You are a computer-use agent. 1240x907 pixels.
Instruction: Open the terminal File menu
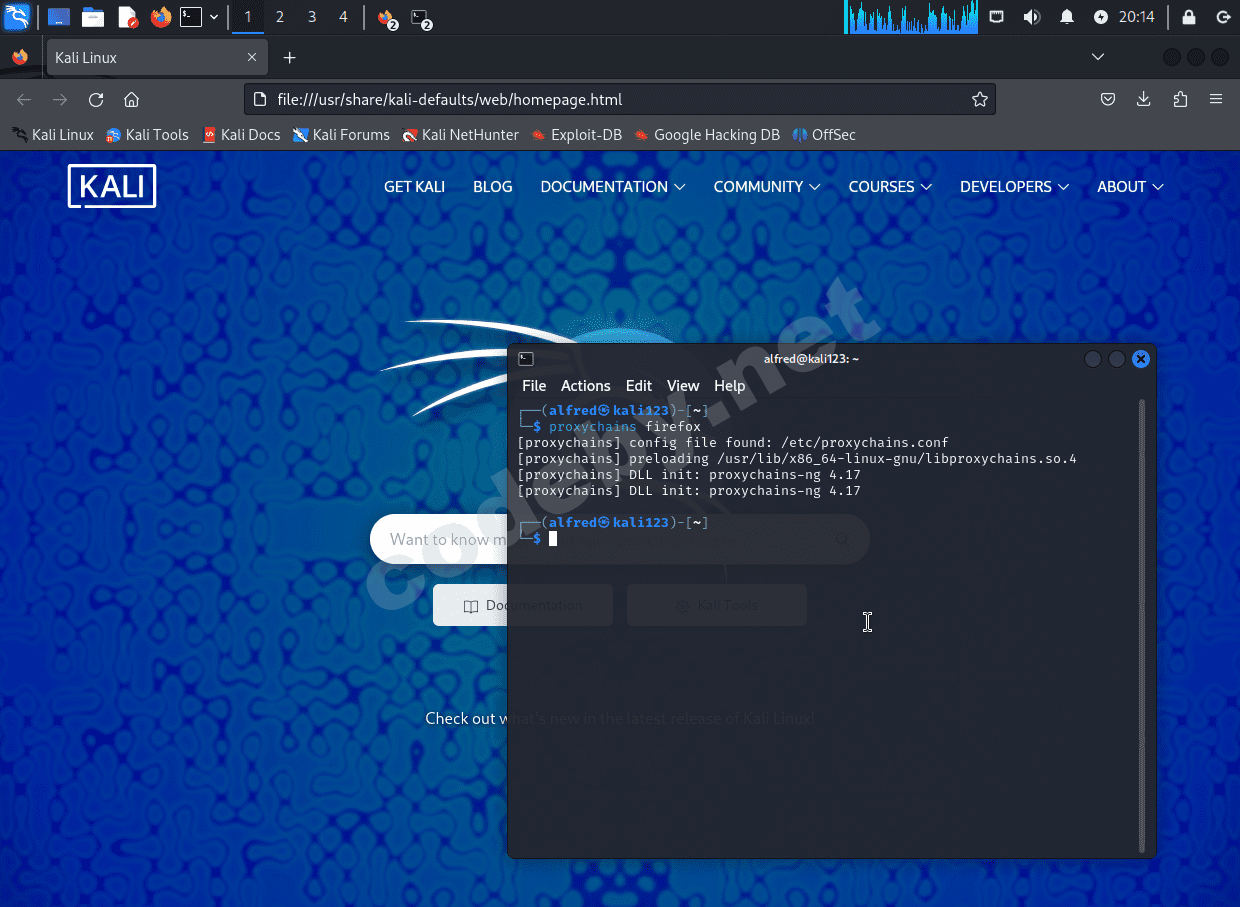(534, 385)
